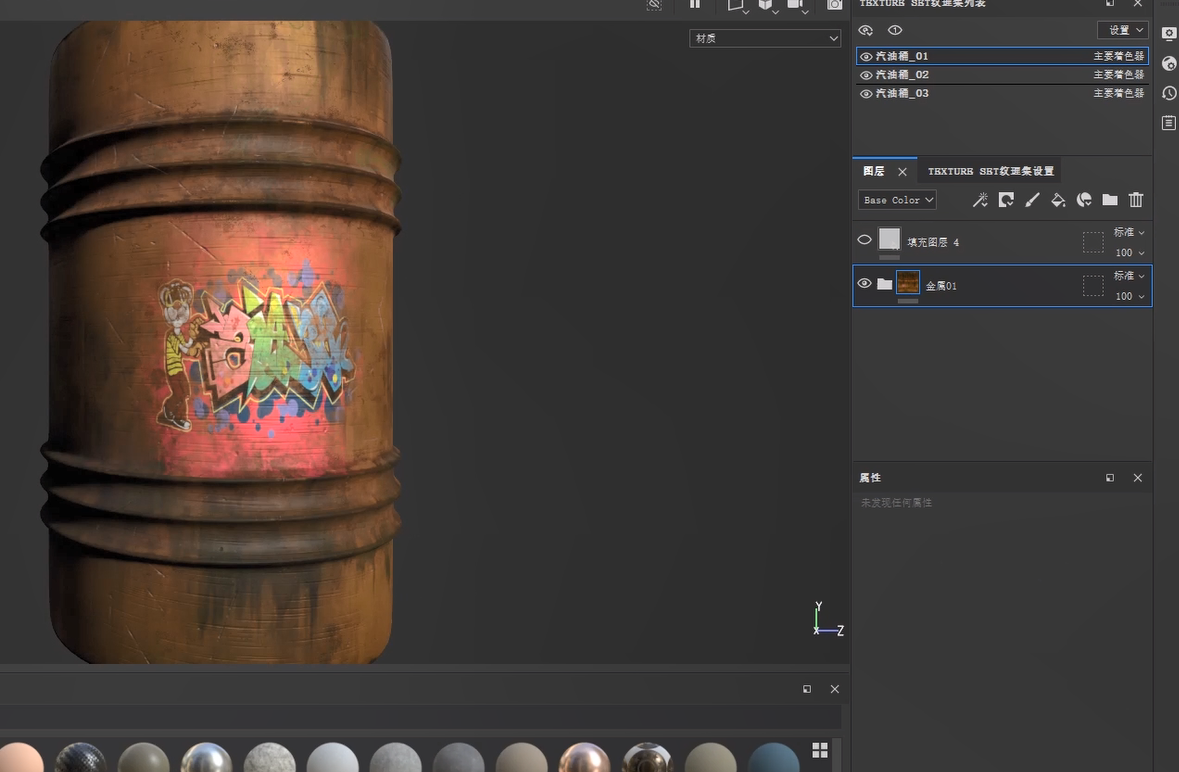Toggle eye icon of 金属01 folder layer
Screen dimensions: 1179x772
point(864,284)
